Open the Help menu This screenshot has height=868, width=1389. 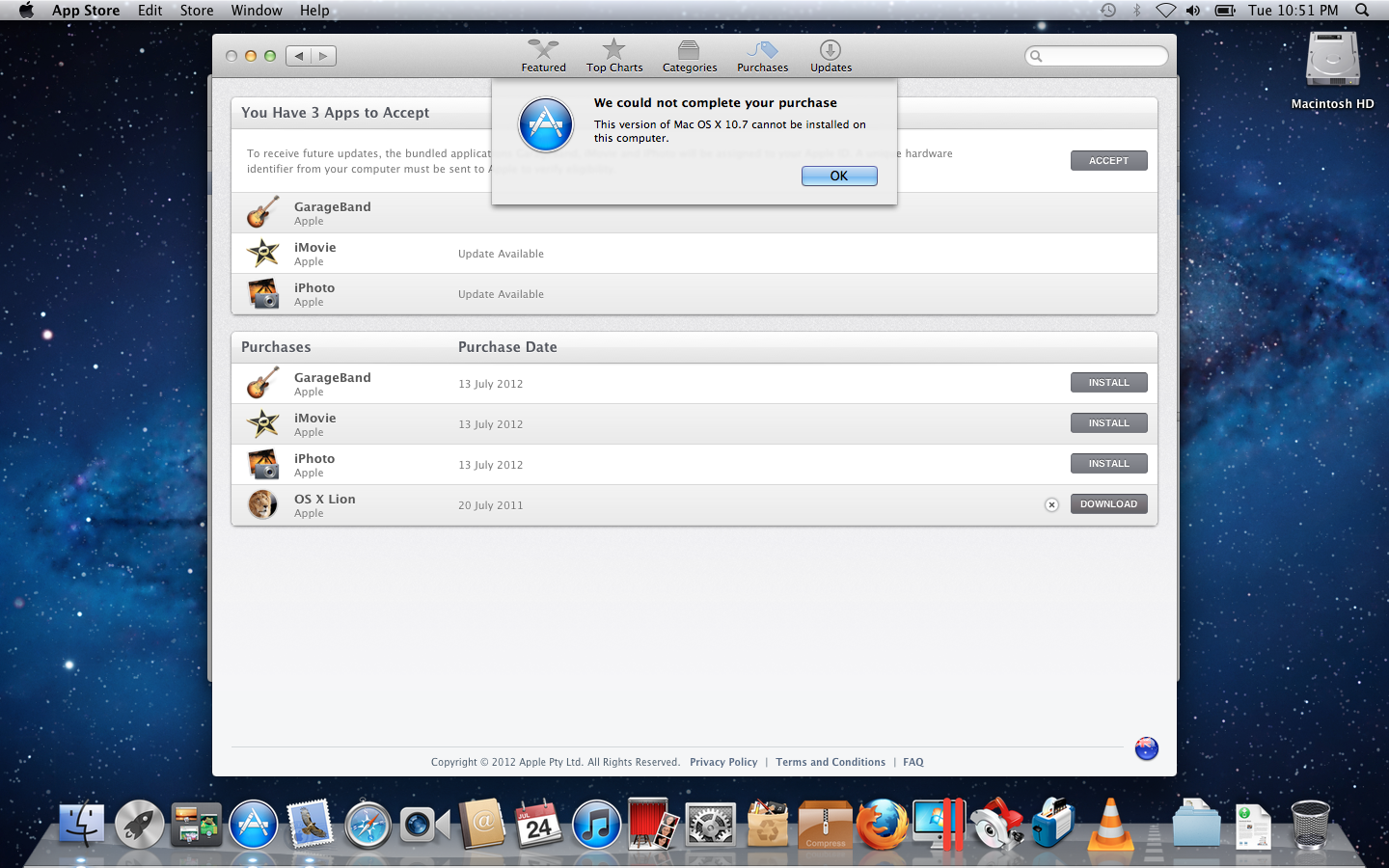point(314,11)
